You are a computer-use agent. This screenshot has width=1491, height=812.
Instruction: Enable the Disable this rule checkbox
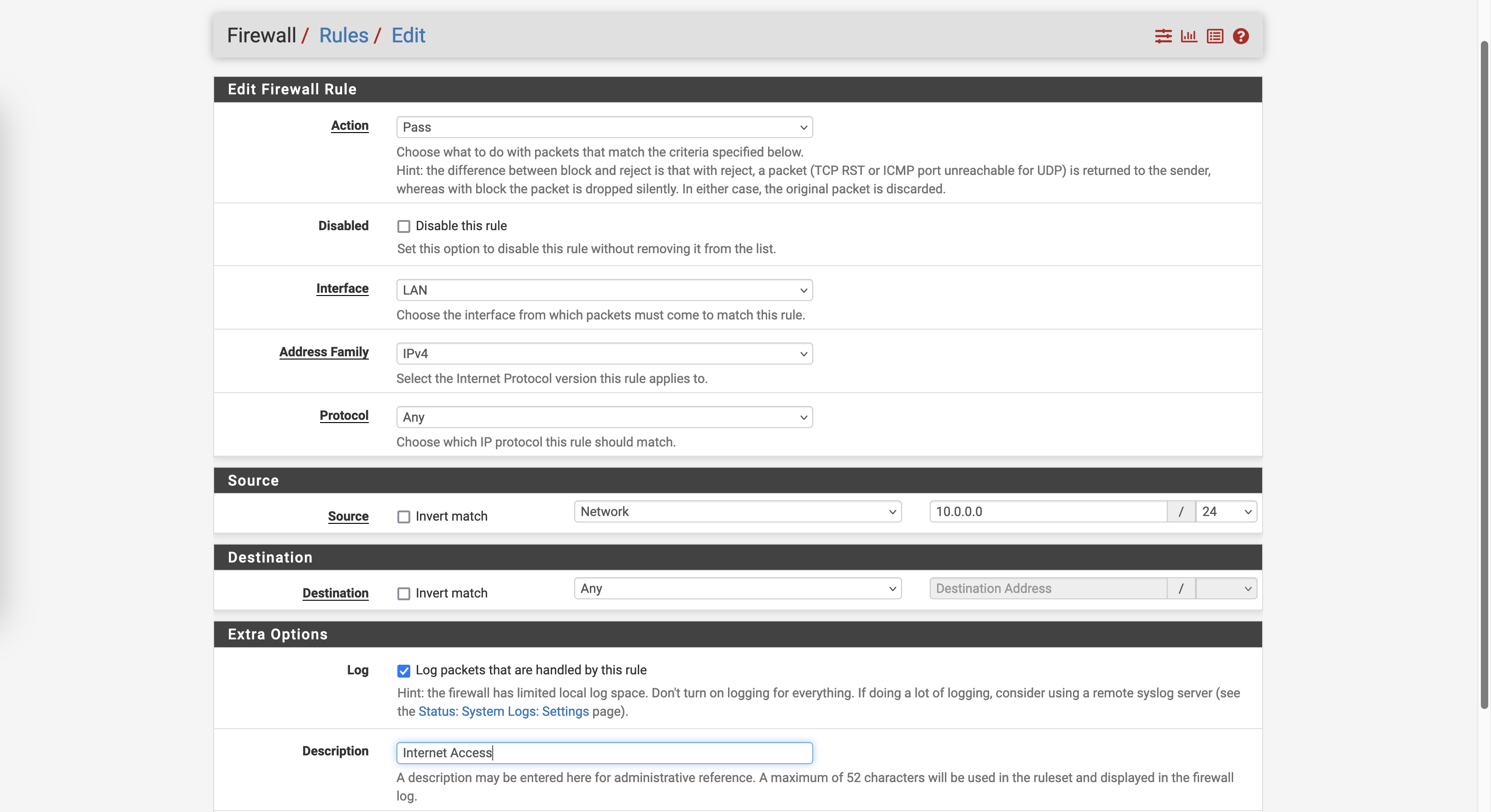(x=403, y=226)
